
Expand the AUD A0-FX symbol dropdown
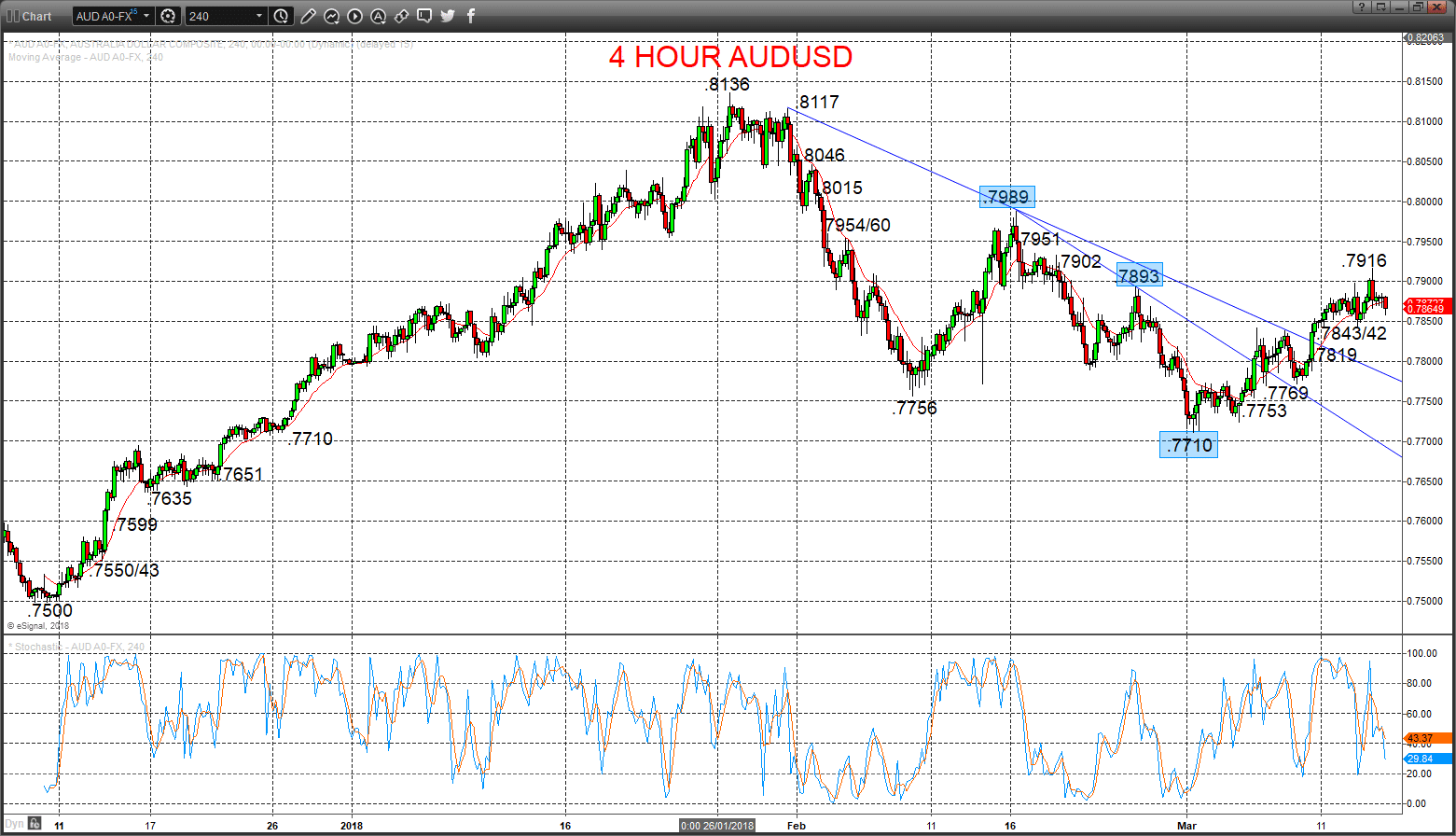[146, 16]
